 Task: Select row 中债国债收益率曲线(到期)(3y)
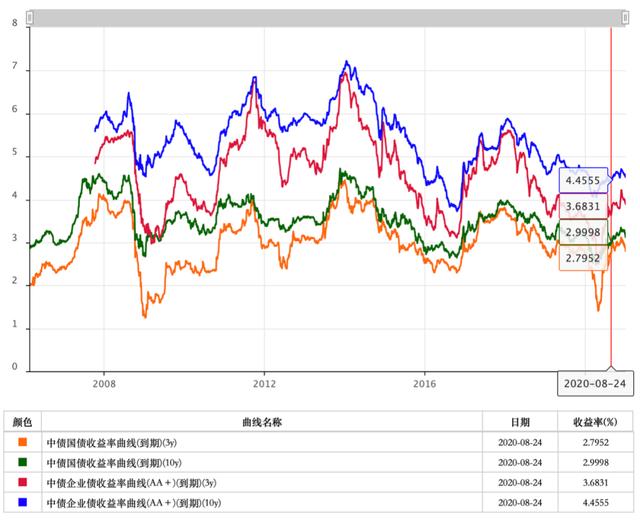point(319,442)
